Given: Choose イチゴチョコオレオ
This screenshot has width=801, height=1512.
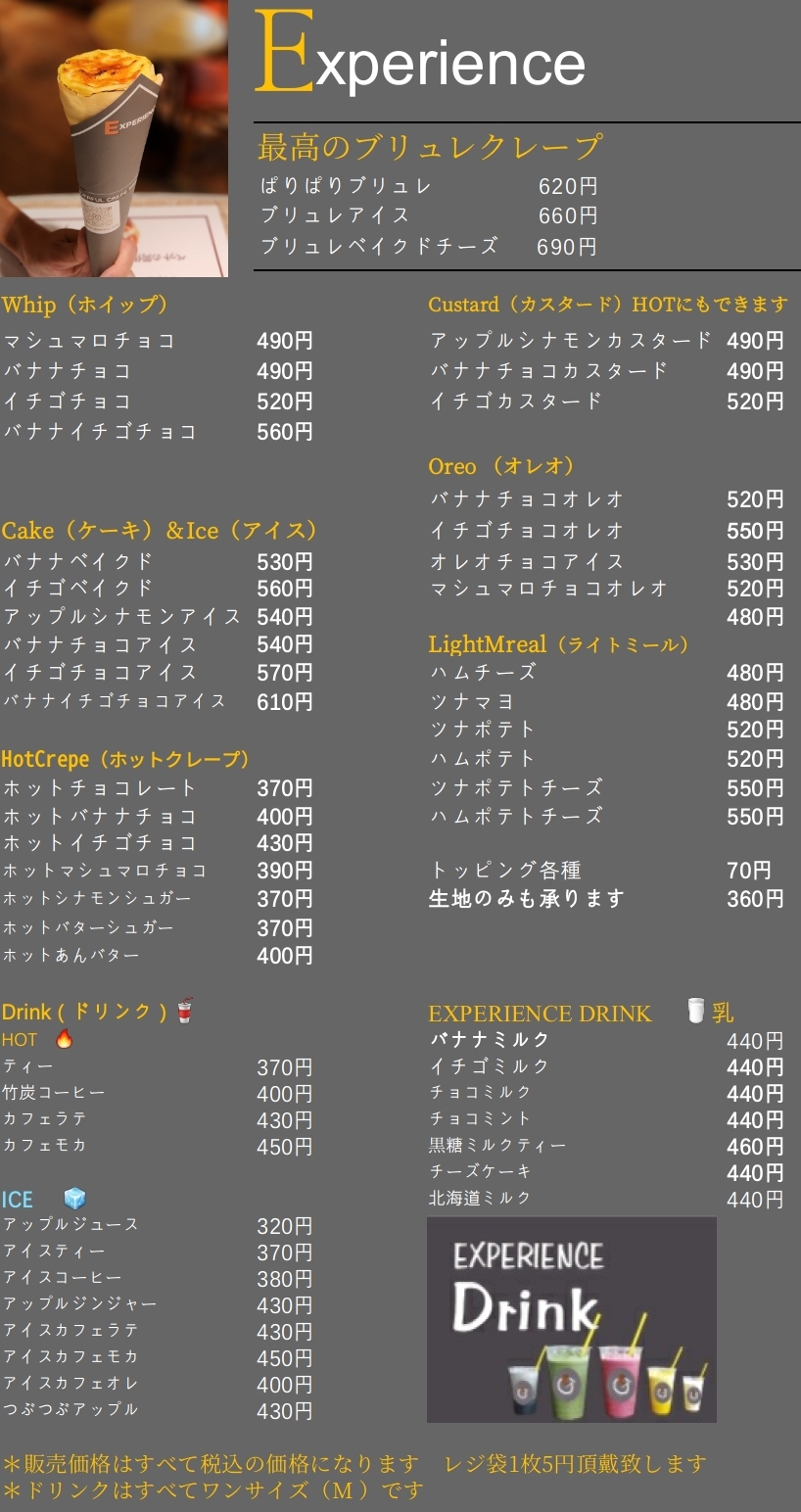Looking at the screenshot, I should 527,530.
